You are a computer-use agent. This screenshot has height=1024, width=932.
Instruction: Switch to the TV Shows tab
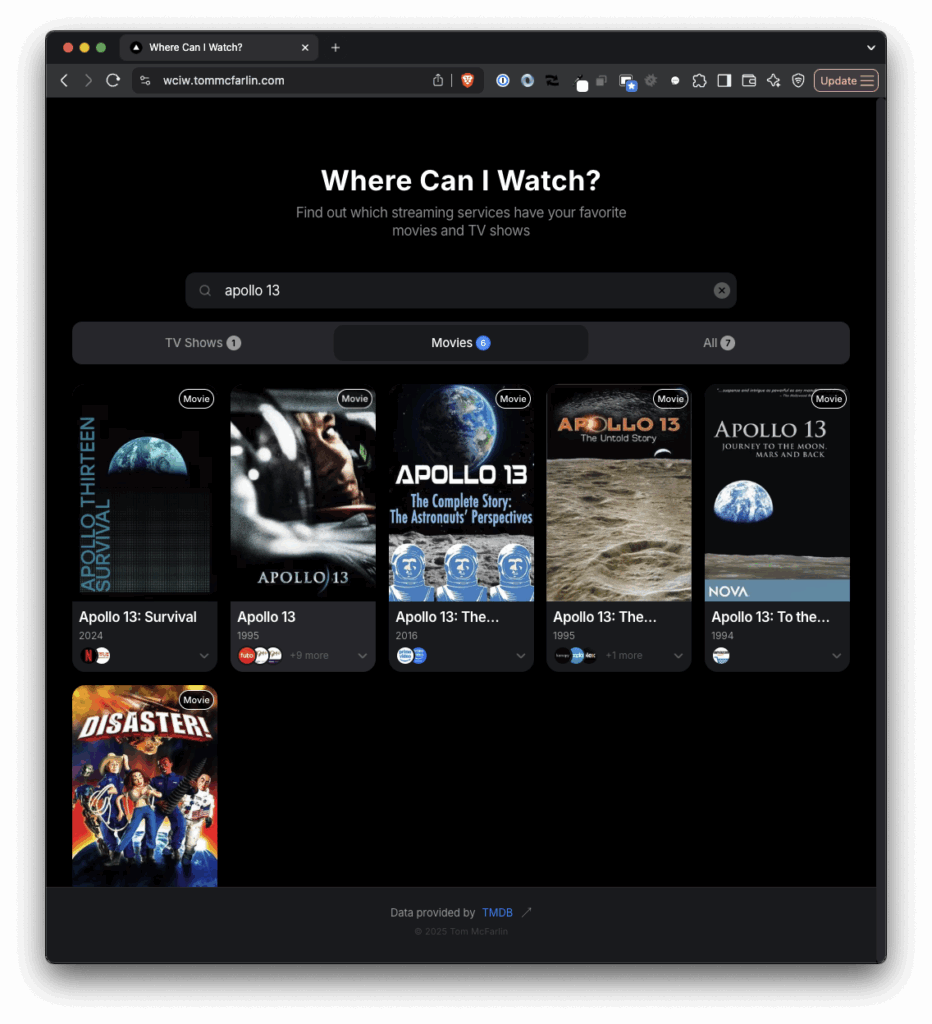pyautogui.click(x=203, y=343)
